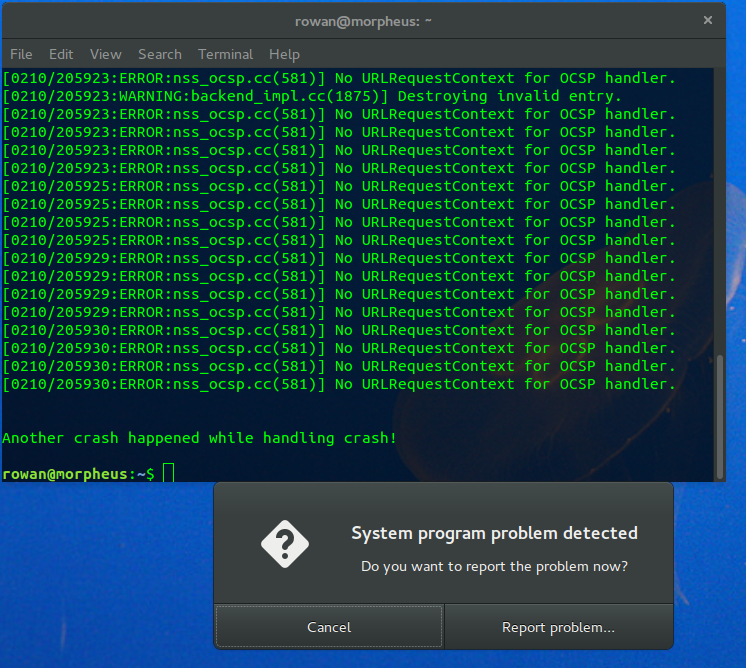Open the View menu

pyautogui.click(x=106, y=54)
